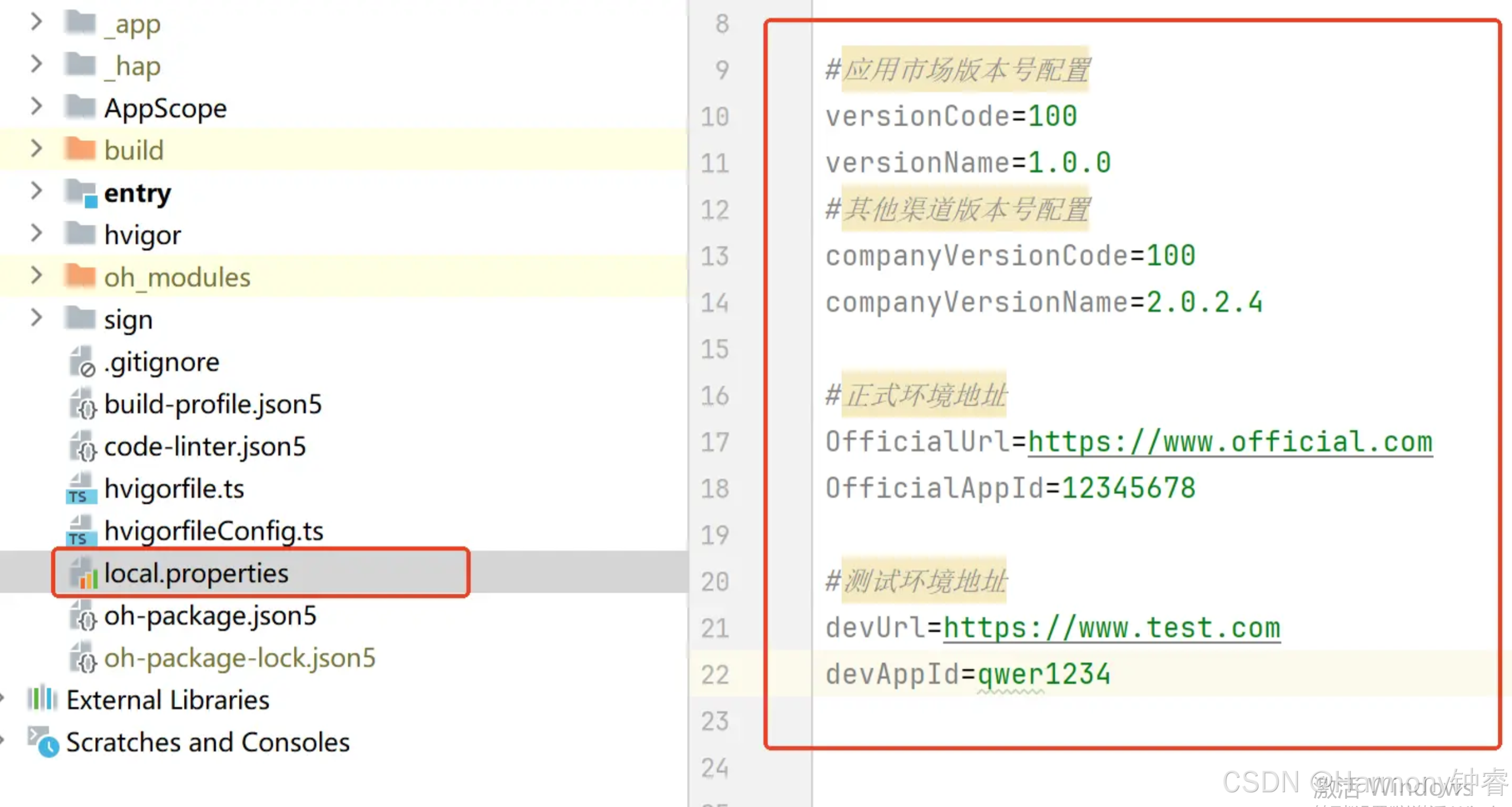Select oh-package.json5 file
Viewport: 1512px width, 807px height.
[x=210, y=615]
